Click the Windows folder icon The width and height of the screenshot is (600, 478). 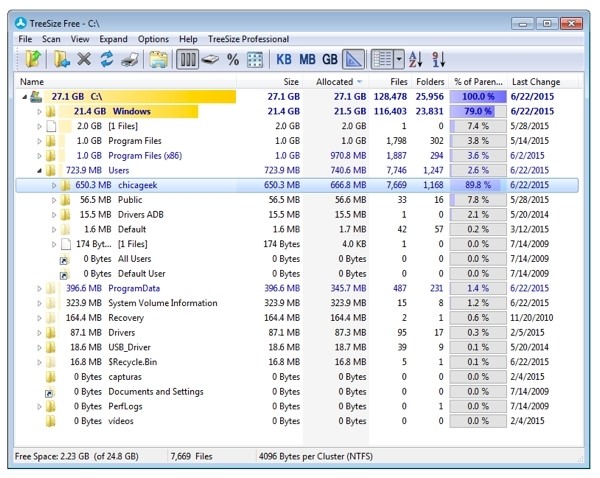51,111
